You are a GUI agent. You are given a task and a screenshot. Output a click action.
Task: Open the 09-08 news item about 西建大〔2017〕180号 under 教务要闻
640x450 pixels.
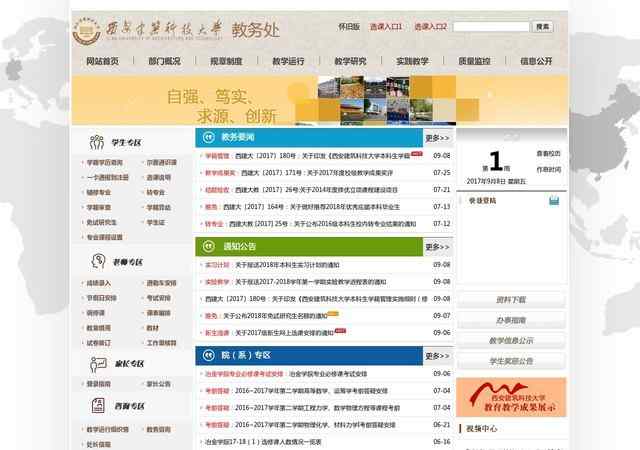tap(307, 156)
